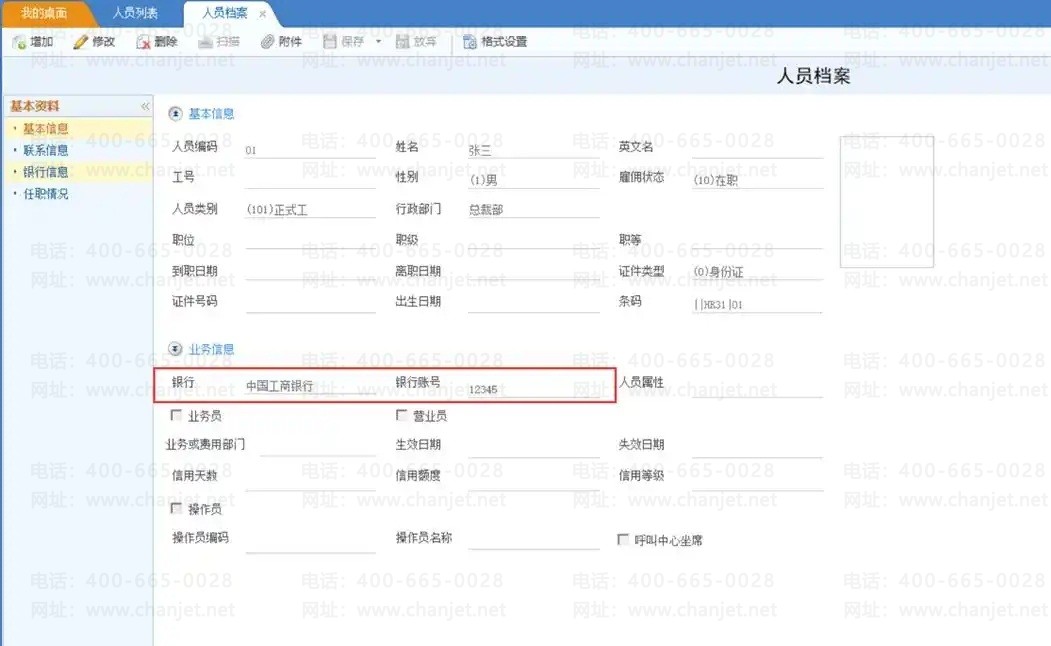Open the dropdown arrow next to 保存
Viewport: 1051px width, 646px height.
pos(378,42)
